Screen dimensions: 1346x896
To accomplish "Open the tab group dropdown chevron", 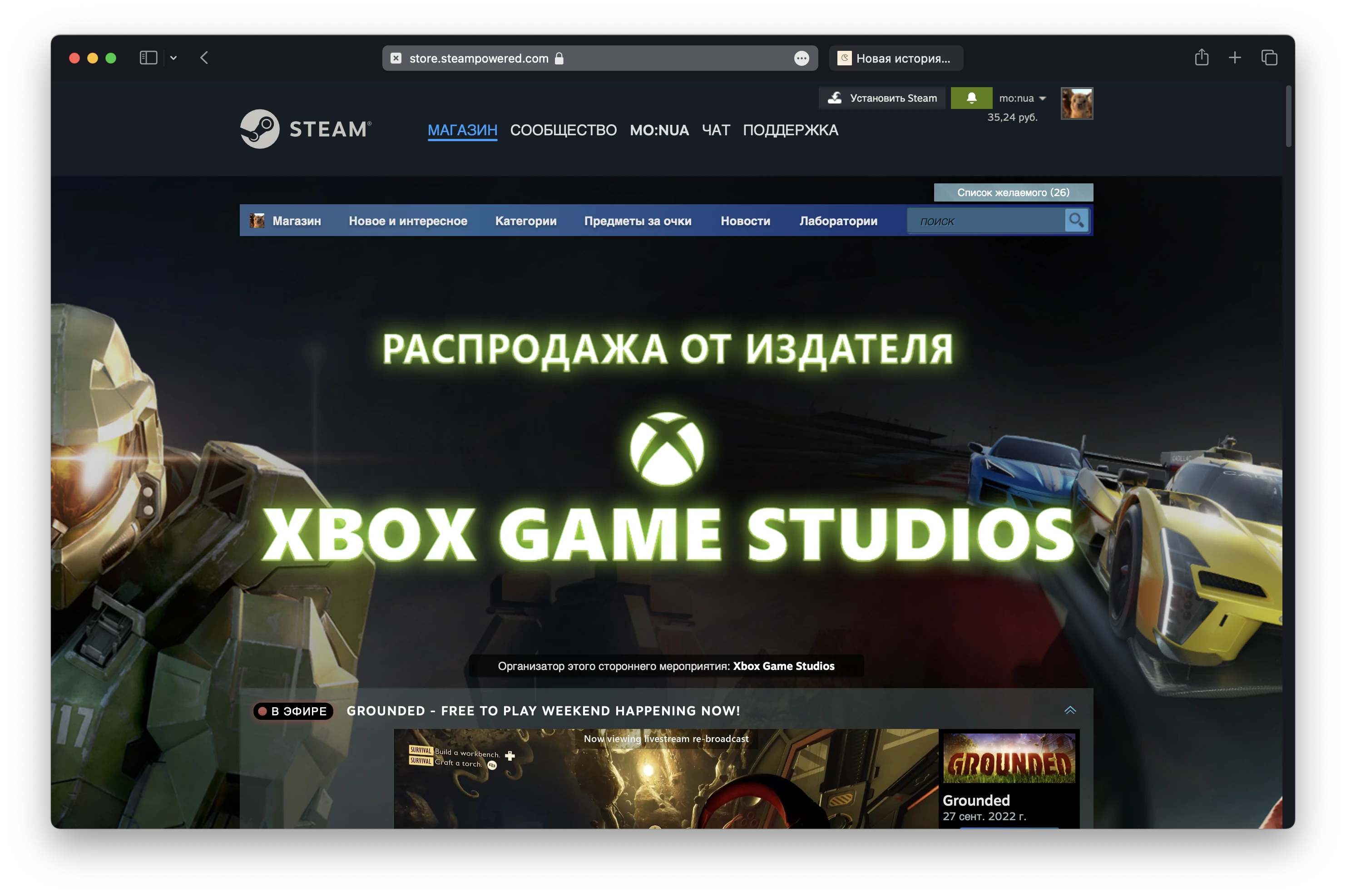I will (173, 58).
